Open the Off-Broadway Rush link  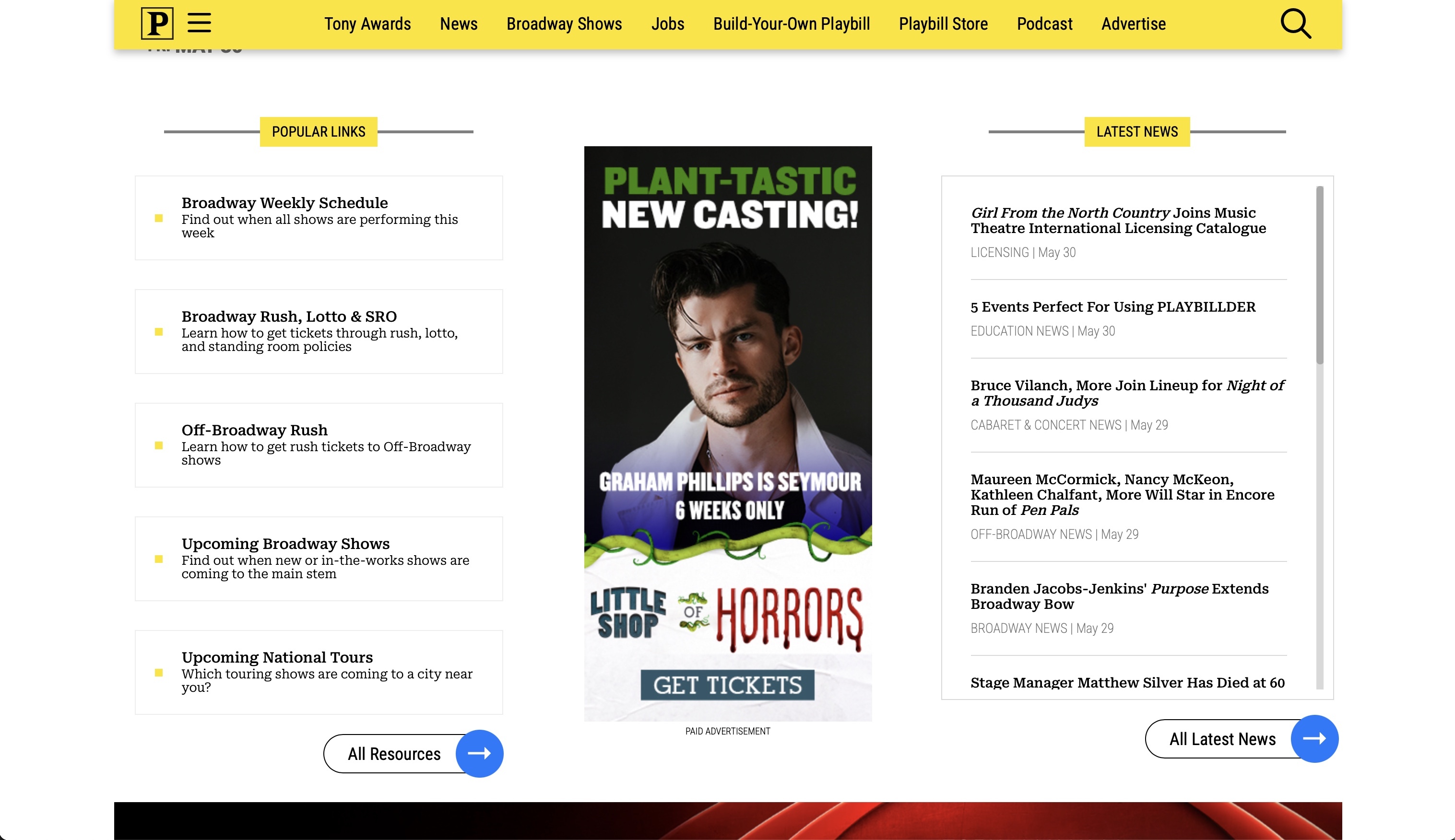319,445
